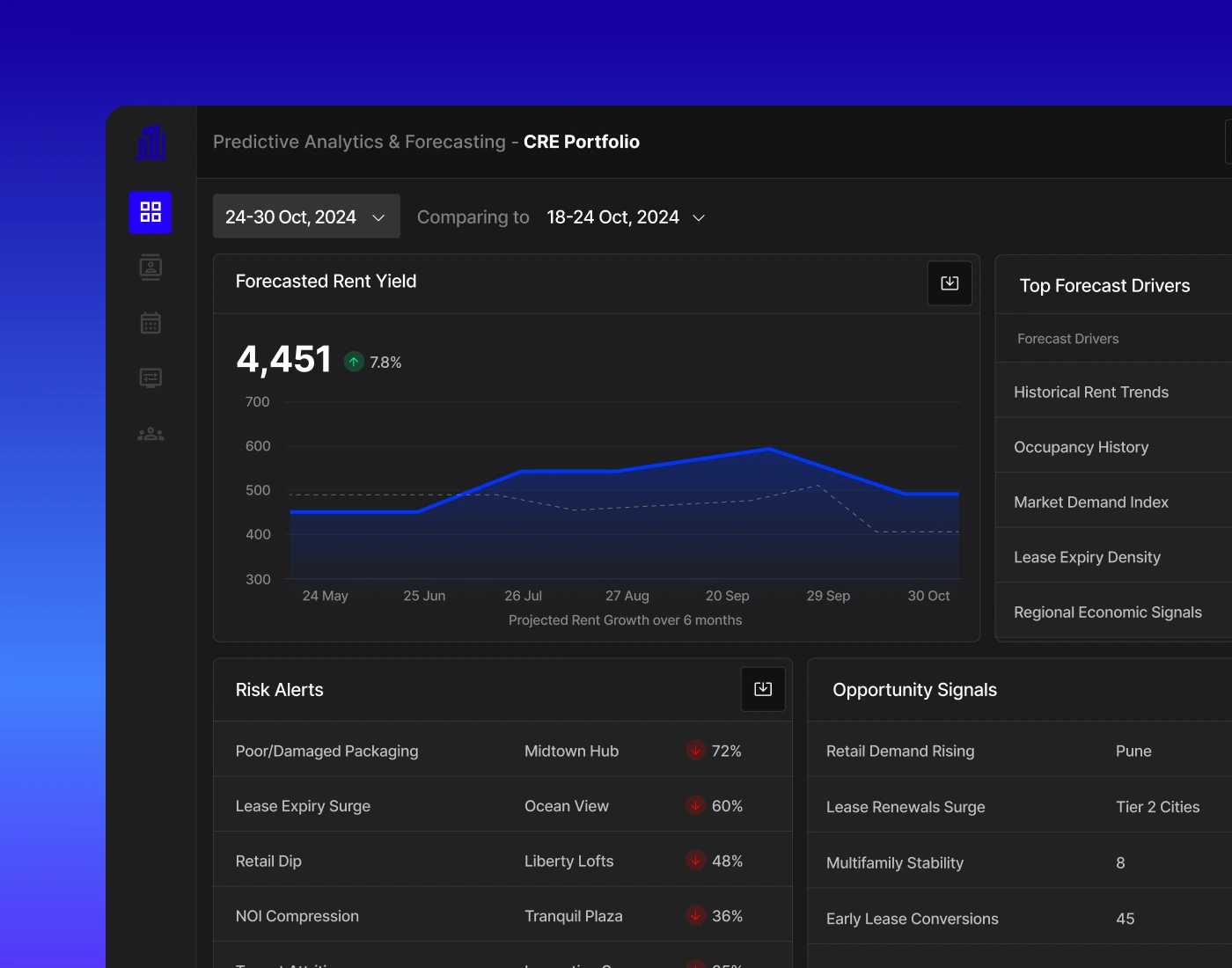Click the Ocean View property name

point(567,806)
